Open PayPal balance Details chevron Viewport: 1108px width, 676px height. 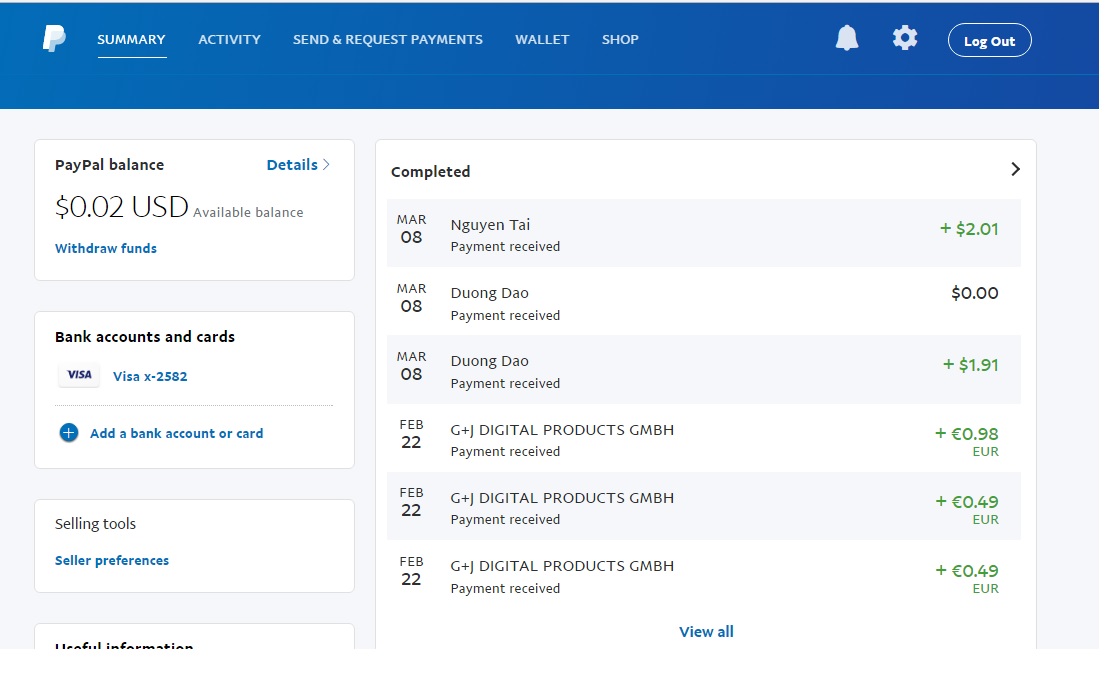pyautogui.click(x=326, y=165)
